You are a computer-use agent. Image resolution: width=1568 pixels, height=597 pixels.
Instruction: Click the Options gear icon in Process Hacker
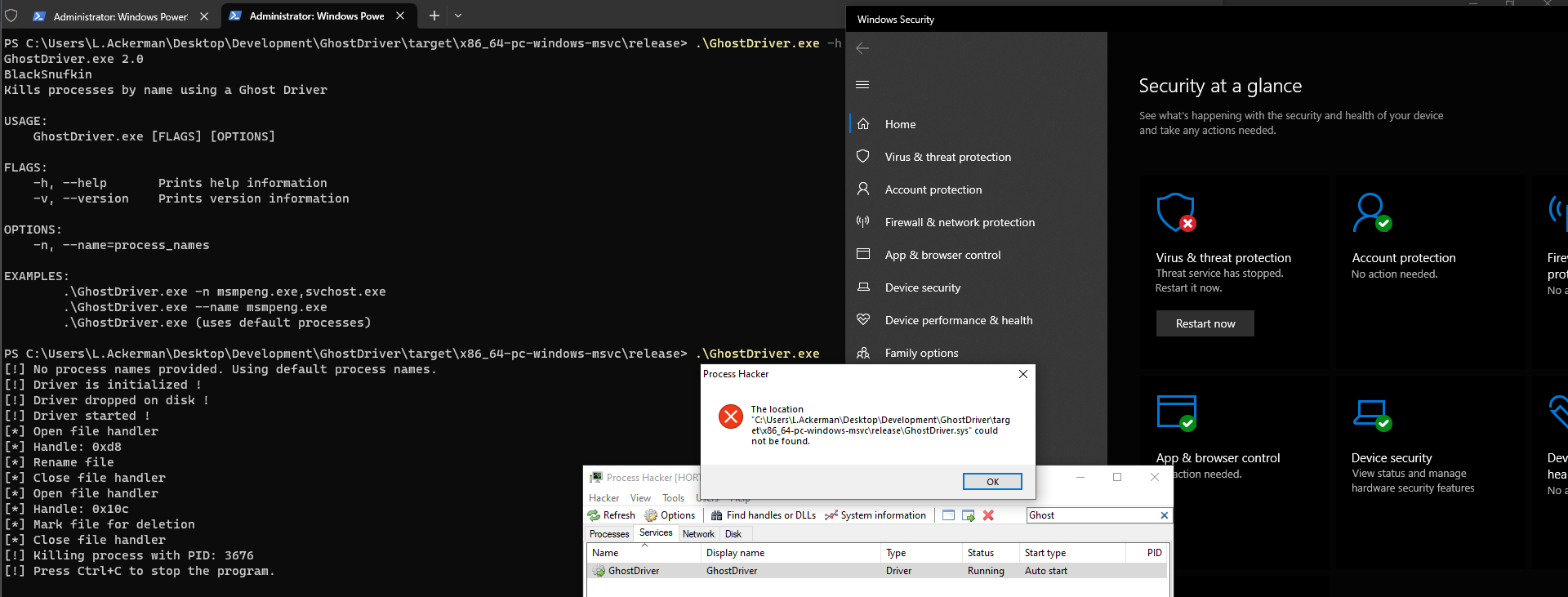pos(651,515)
